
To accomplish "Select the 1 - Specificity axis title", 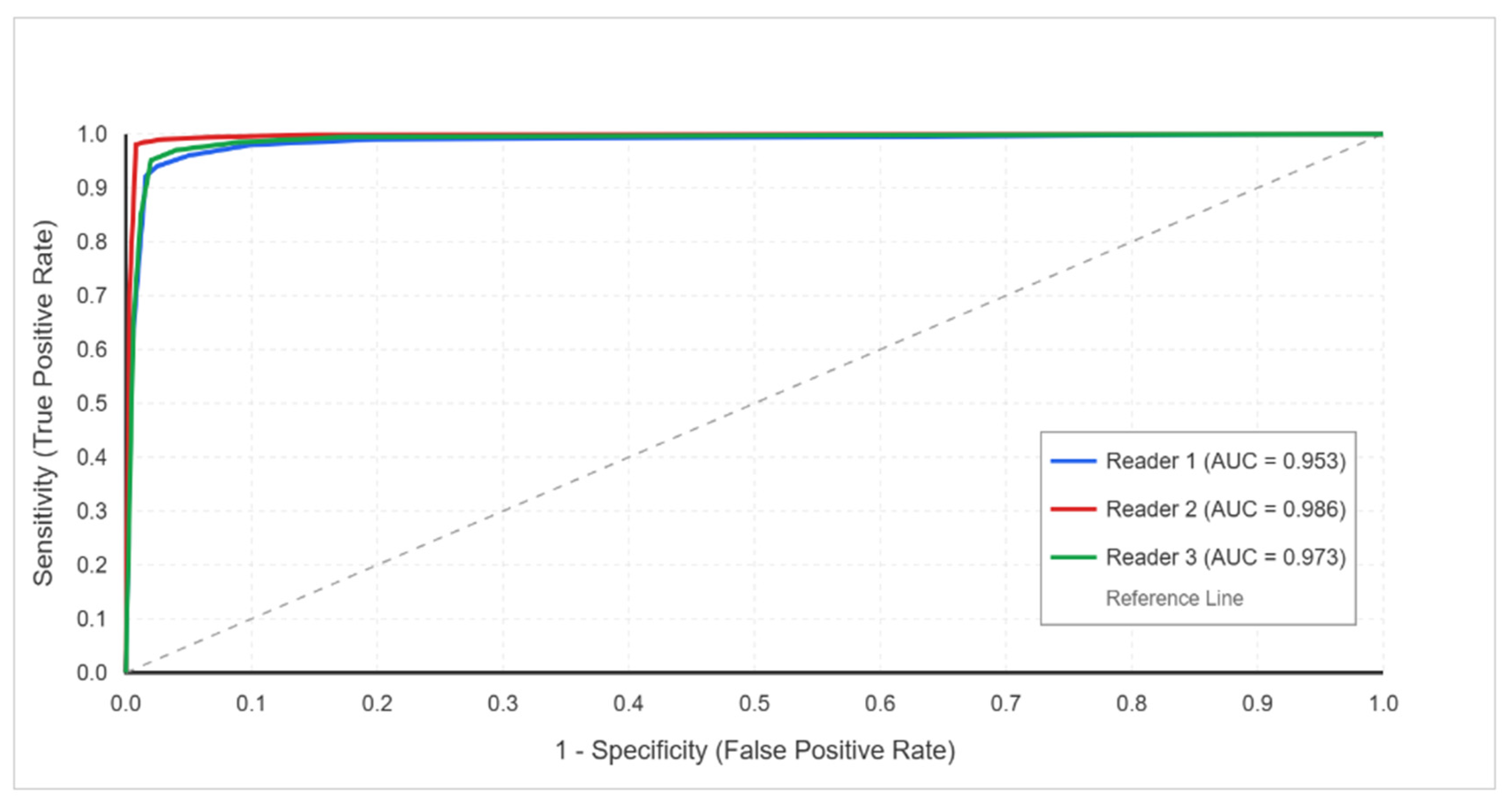I will point(755,750).
